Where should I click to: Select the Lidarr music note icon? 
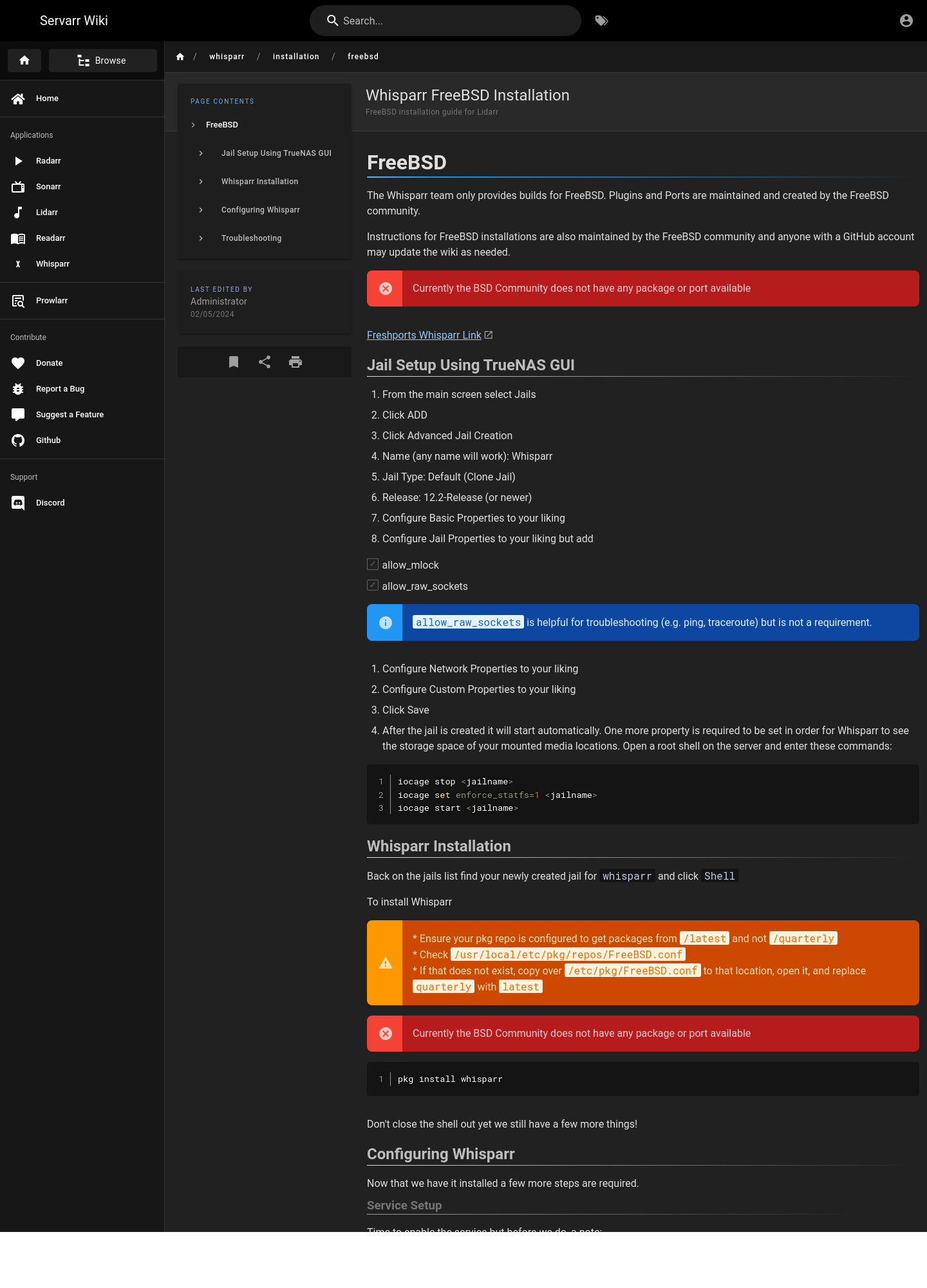pos(18,213)
